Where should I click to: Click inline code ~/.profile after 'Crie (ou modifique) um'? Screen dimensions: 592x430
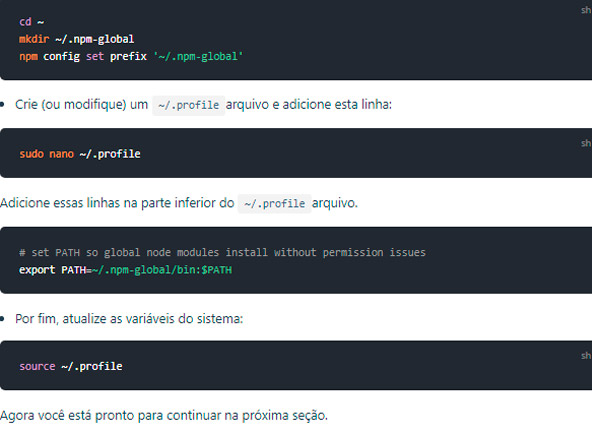click(x=188, y=105)
